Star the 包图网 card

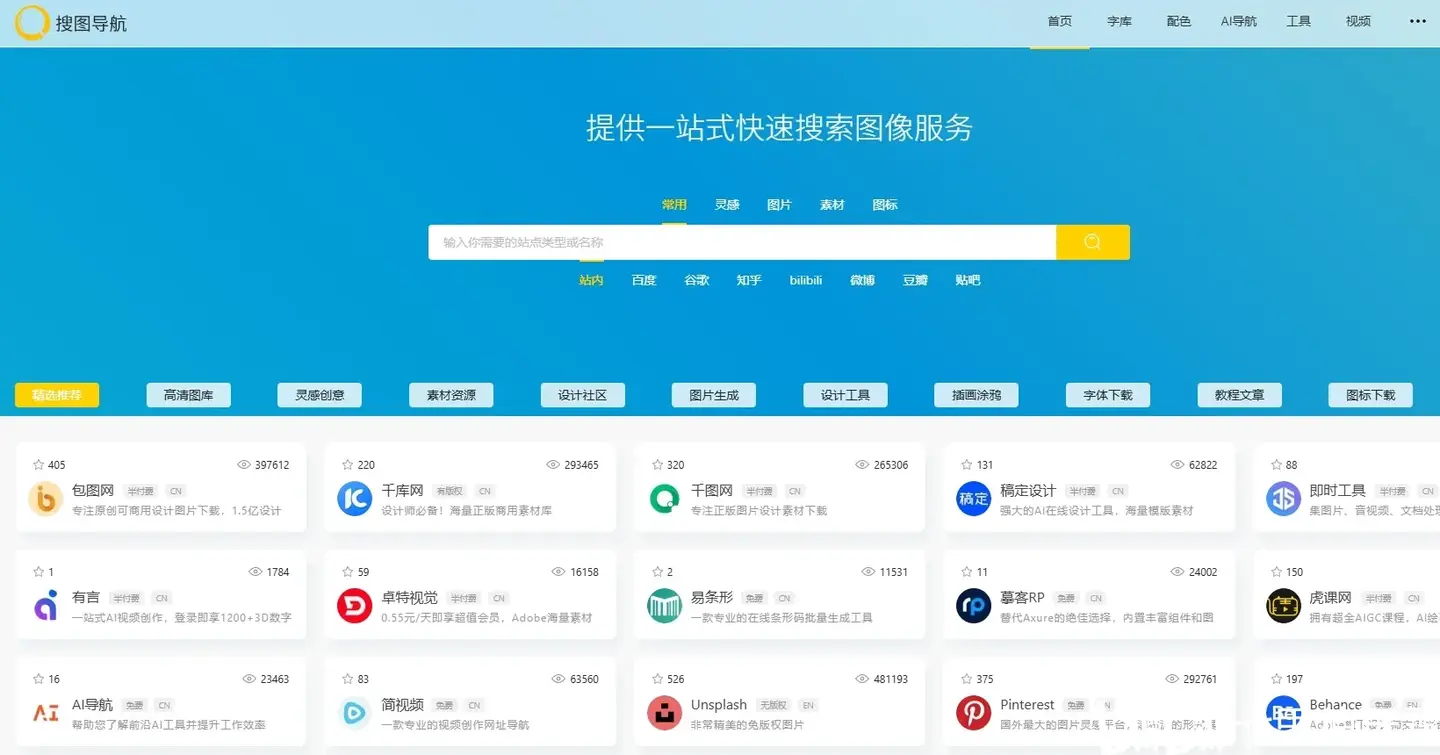38,465
